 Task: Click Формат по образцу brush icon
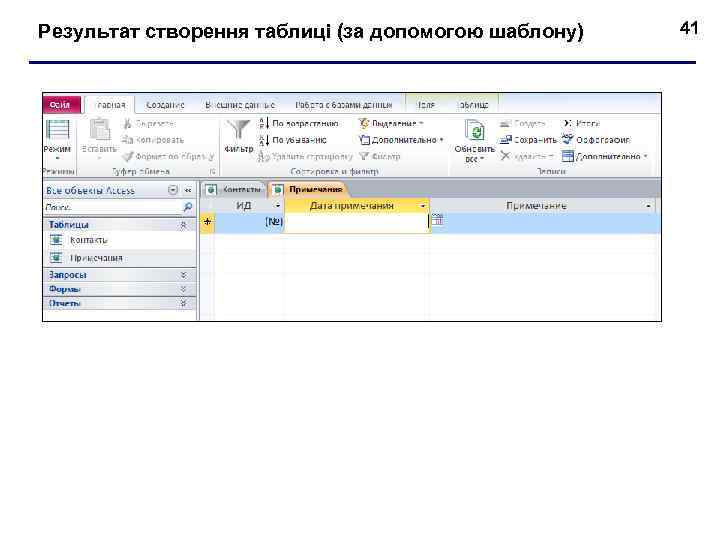click(128, 157)
